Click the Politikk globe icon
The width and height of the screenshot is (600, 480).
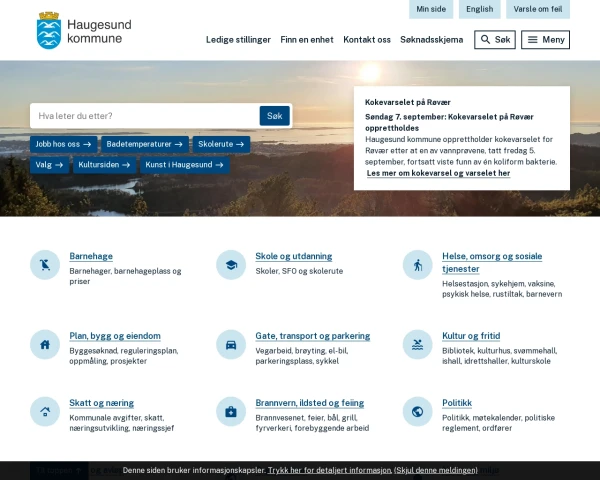417,411
